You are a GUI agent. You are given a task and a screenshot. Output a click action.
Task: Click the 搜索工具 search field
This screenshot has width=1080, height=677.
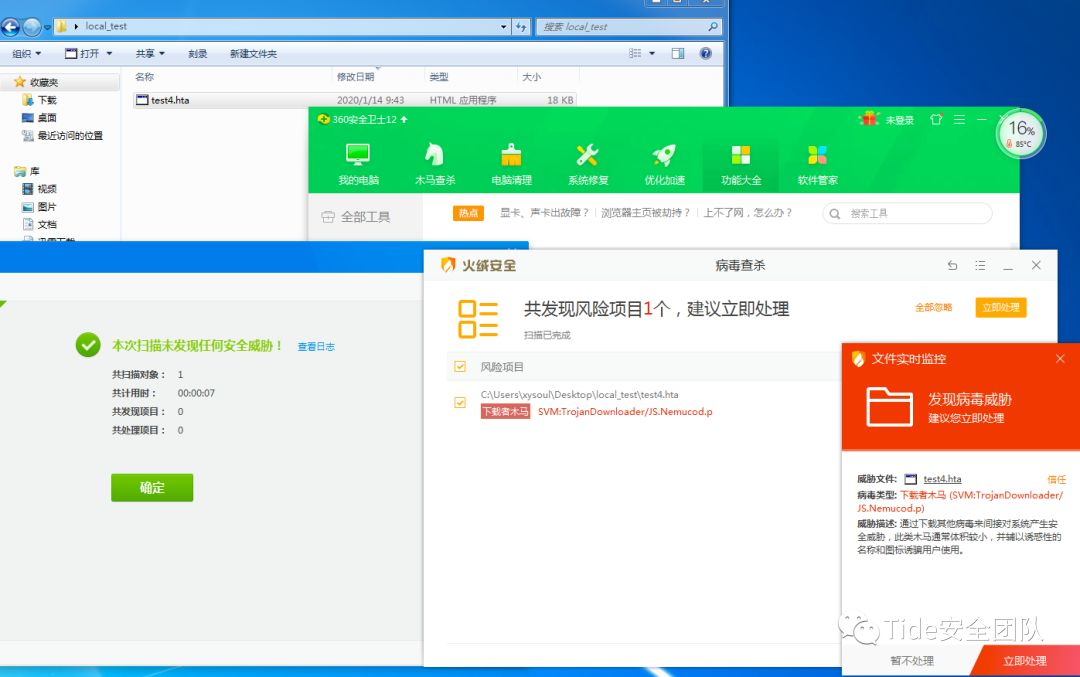907,213
